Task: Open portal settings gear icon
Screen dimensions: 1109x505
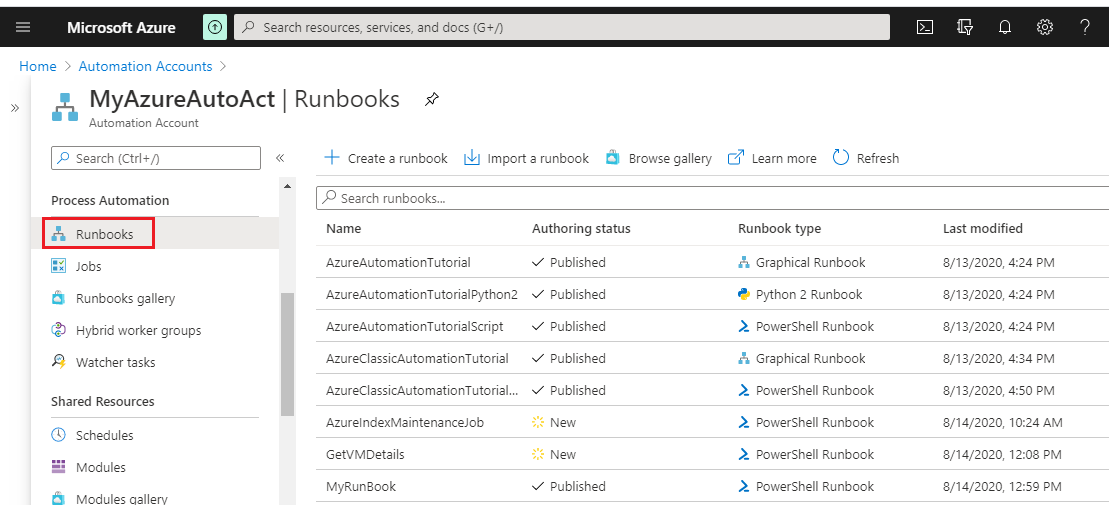Action: coord(1045,27)
